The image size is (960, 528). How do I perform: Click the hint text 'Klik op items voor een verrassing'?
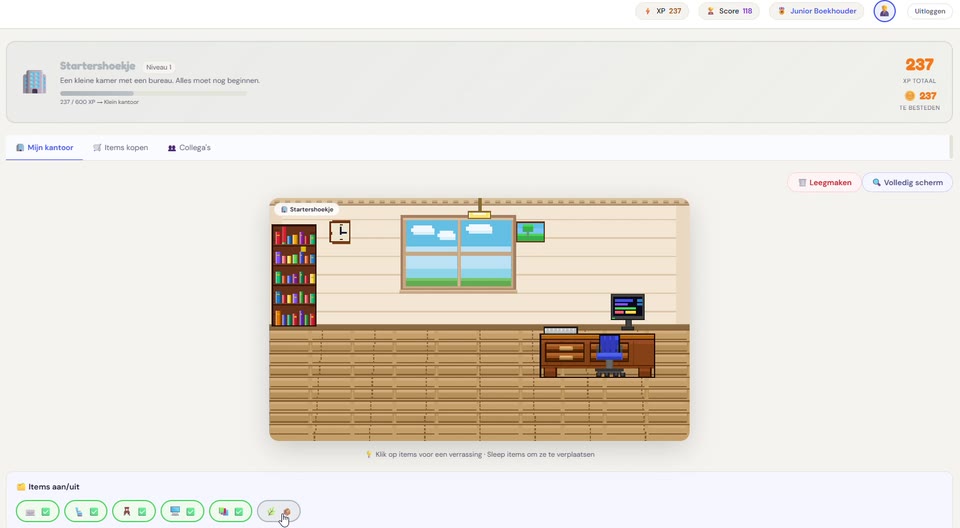(x=429, y=454)
